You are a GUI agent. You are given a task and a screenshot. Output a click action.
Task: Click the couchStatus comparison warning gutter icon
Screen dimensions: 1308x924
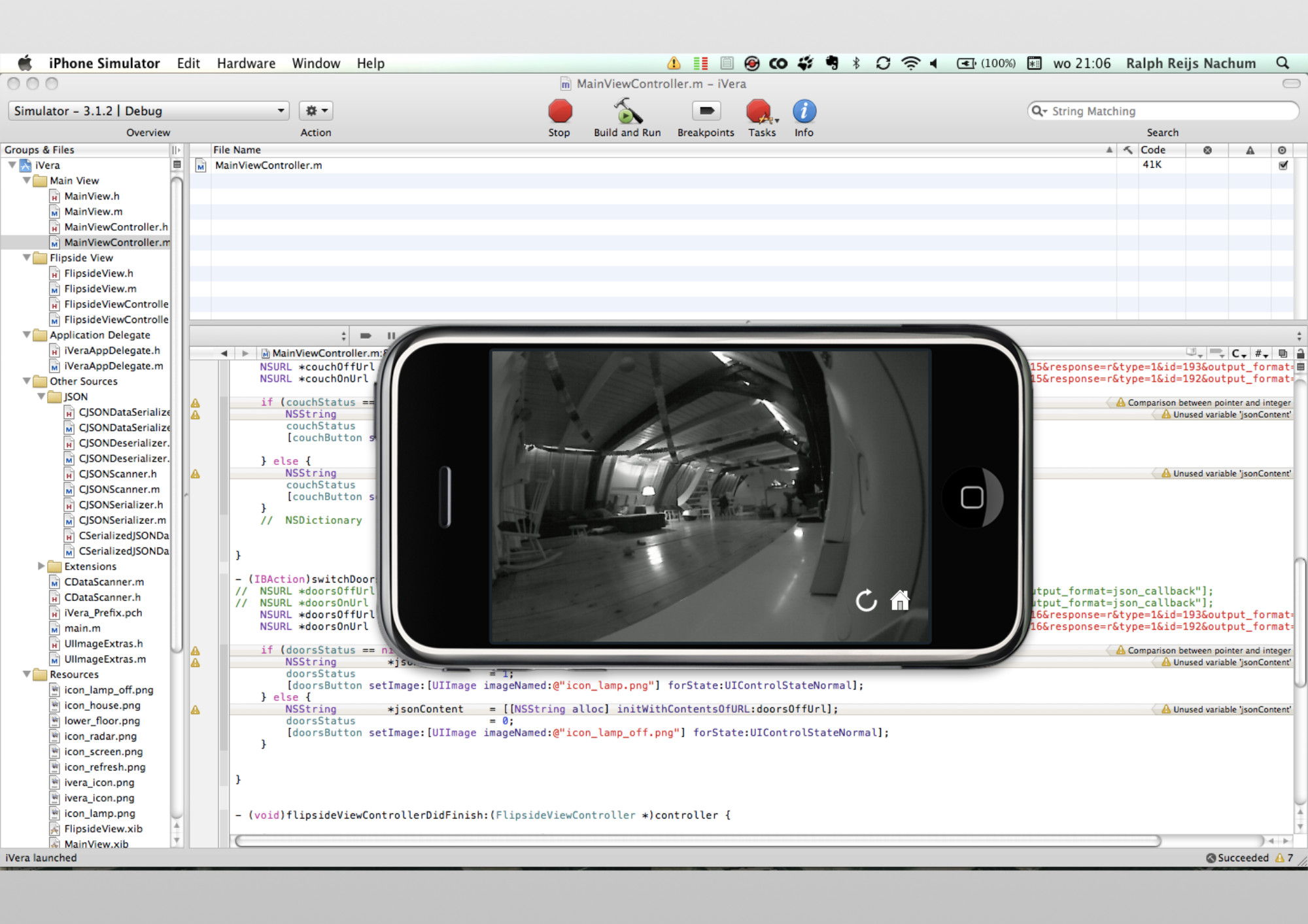click(195, 403)
